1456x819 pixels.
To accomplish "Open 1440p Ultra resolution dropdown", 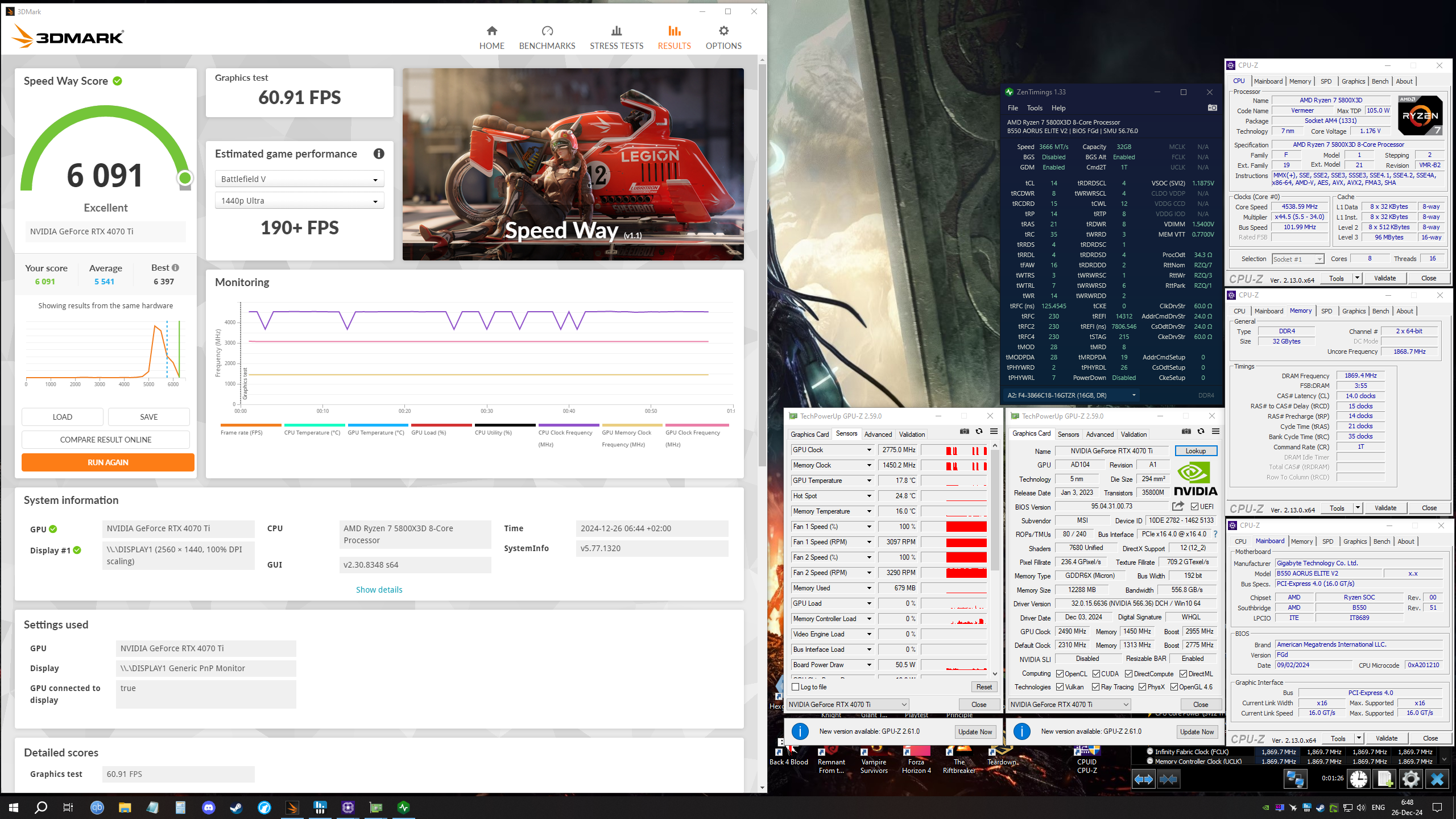I will coord(299,201).
